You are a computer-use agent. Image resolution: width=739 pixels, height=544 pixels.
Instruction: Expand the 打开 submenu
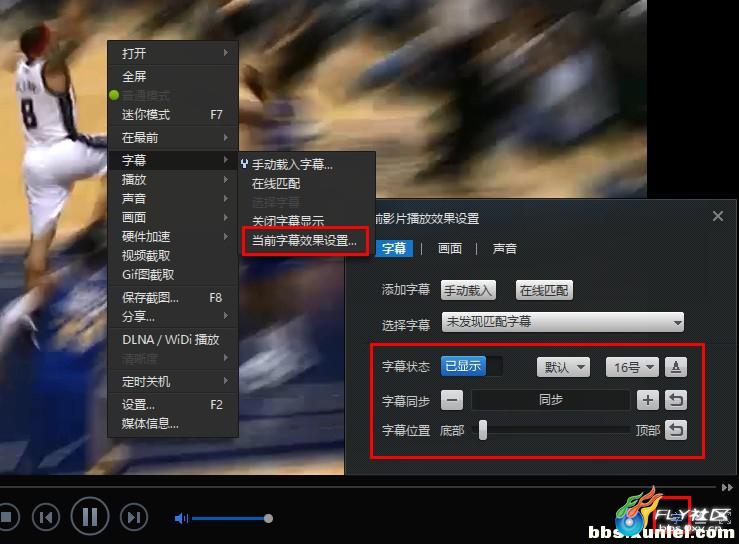173,53
